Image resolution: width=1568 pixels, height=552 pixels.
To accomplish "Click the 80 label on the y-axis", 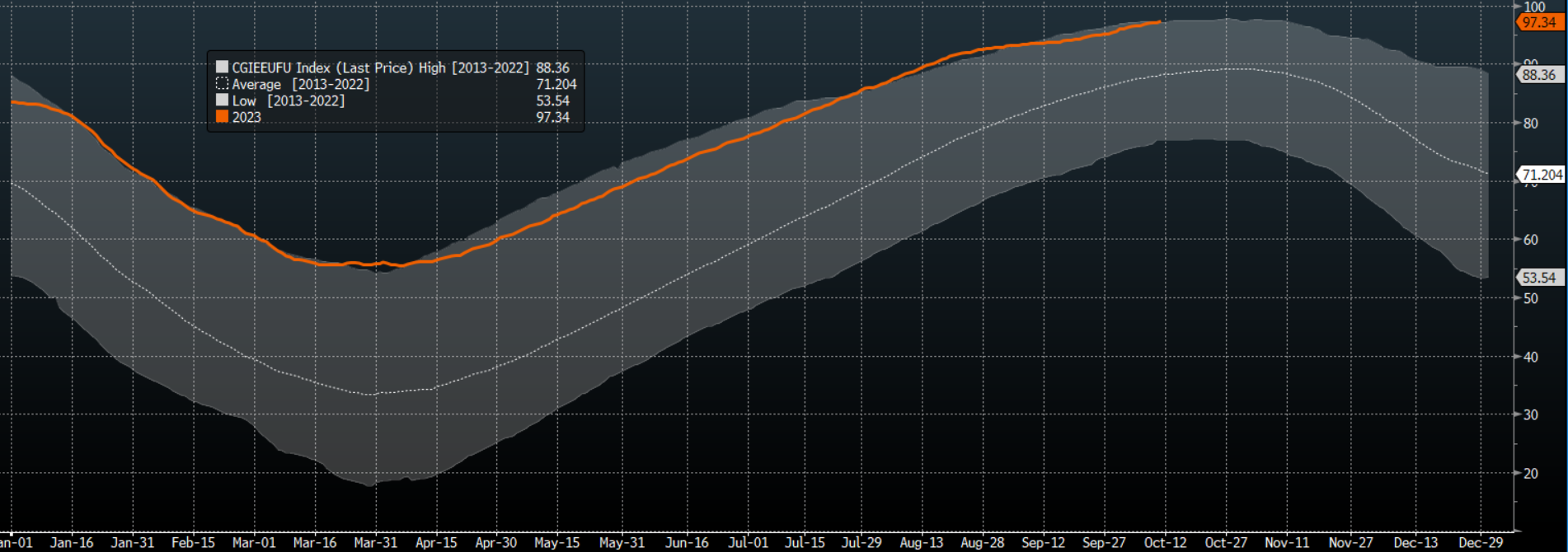I will tap(1531, 124).
